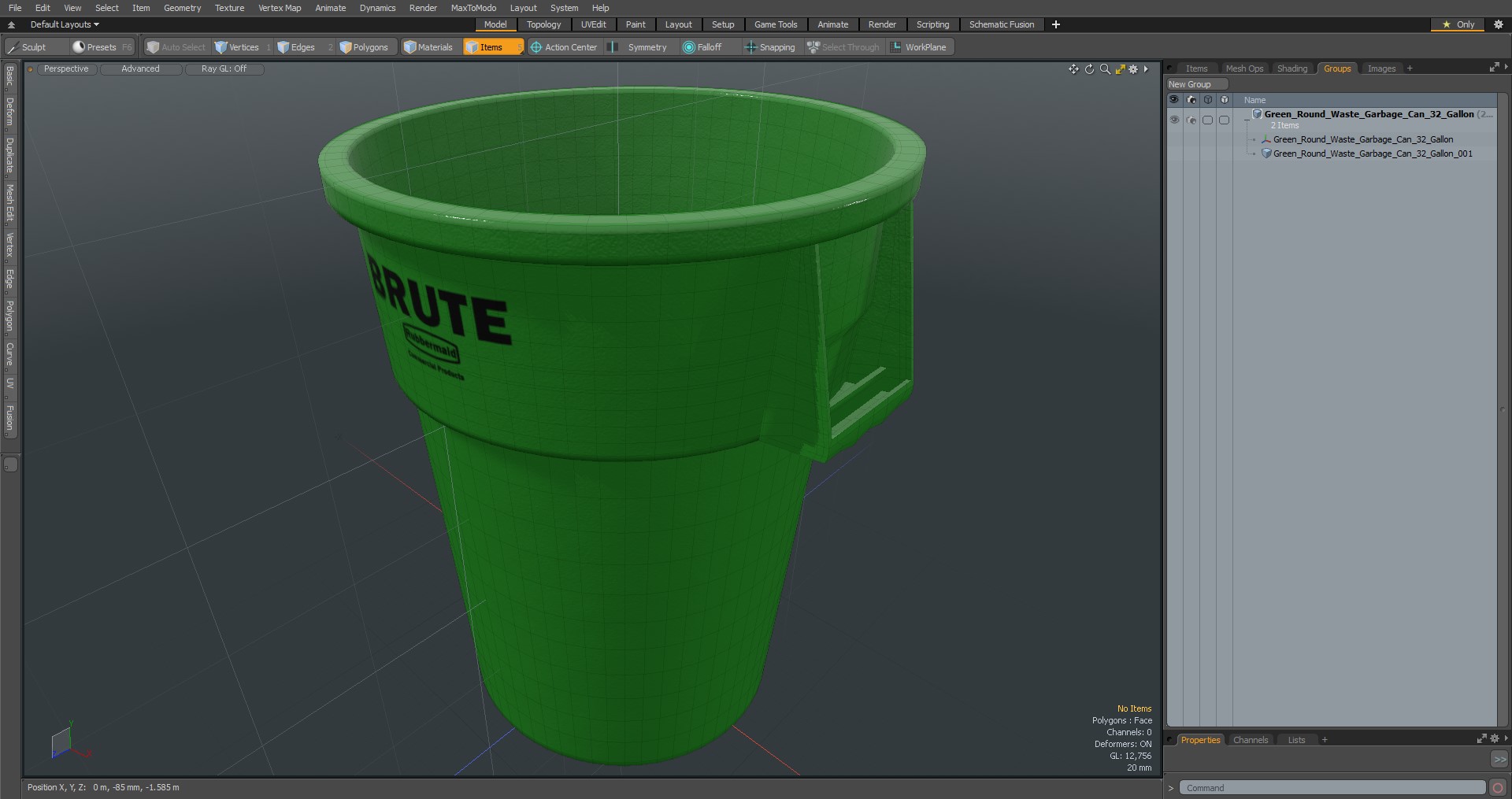Switch to Polygons selection mode
The width and height of the screenshot is (1512, 799).
click(364, 47)
